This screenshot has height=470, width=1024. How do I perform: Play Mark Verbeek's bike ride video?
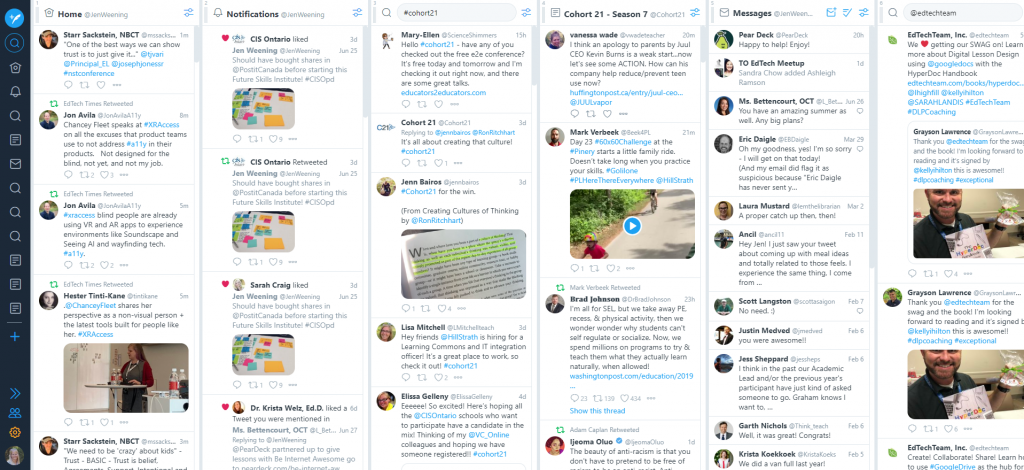coord(632,226)
